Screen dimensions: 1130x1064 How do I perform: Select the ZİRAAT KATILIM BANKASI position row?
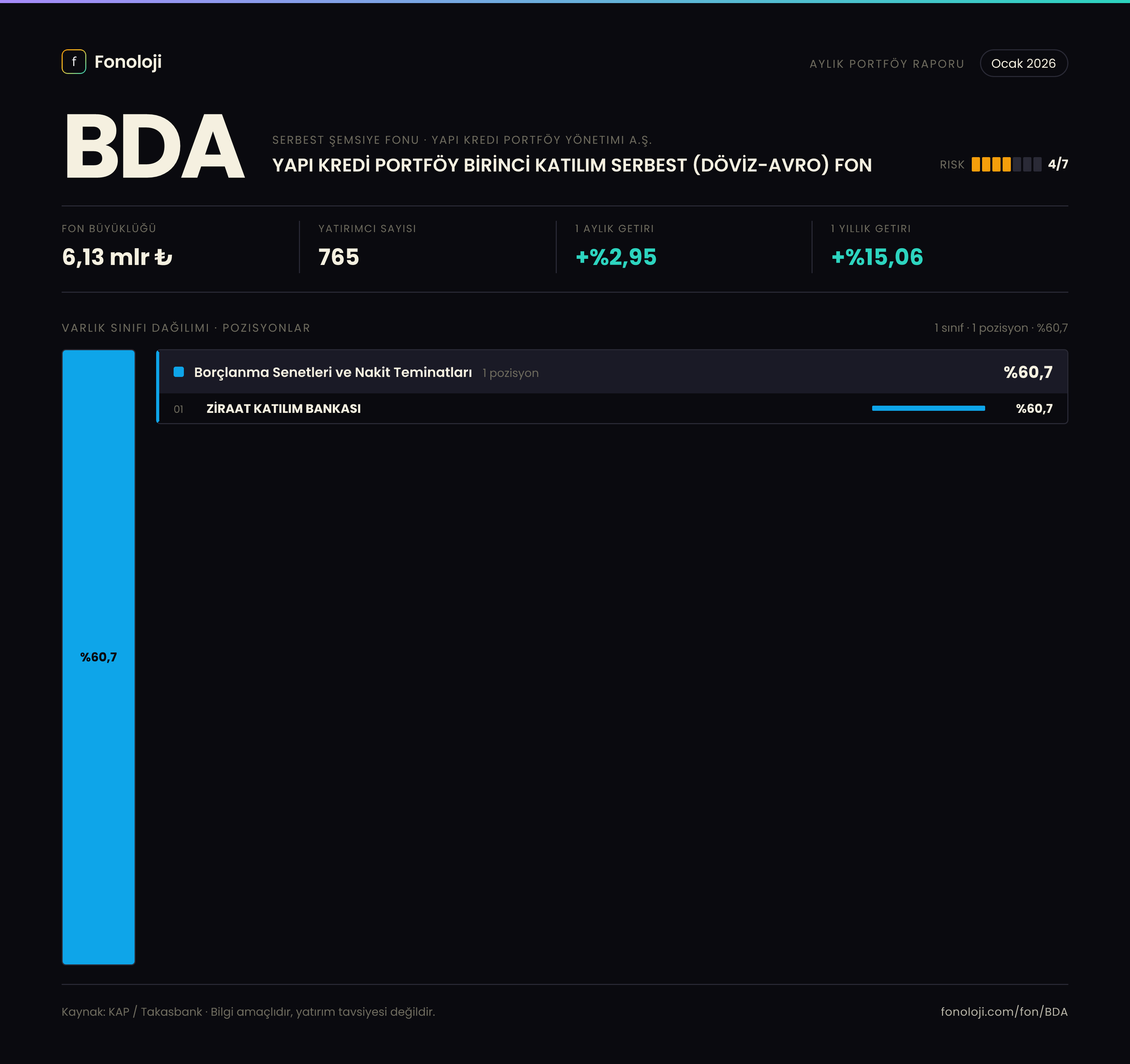[613, 408]
